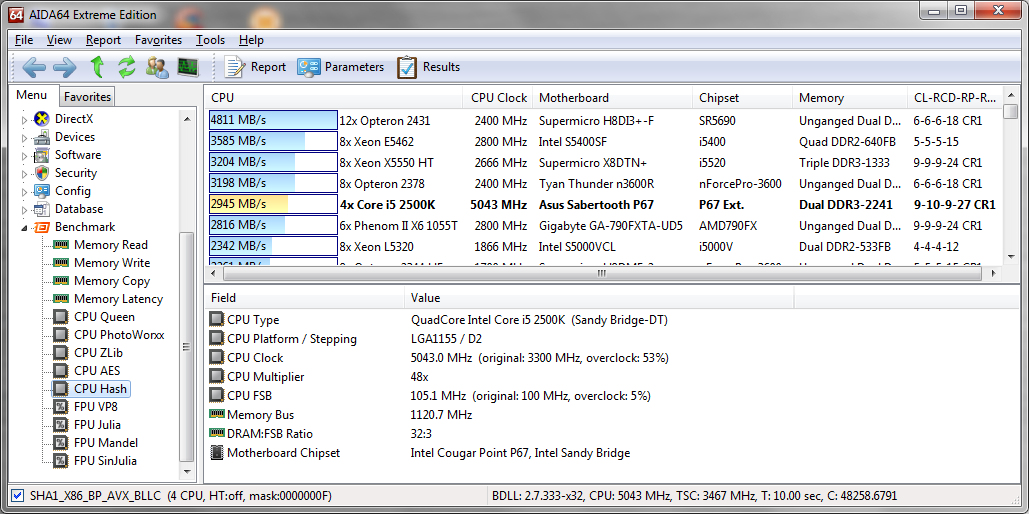Viewport: 1029px width, 514px height.
Task: Go back with the left arrow toolbar icon
Action: [34, 67]
